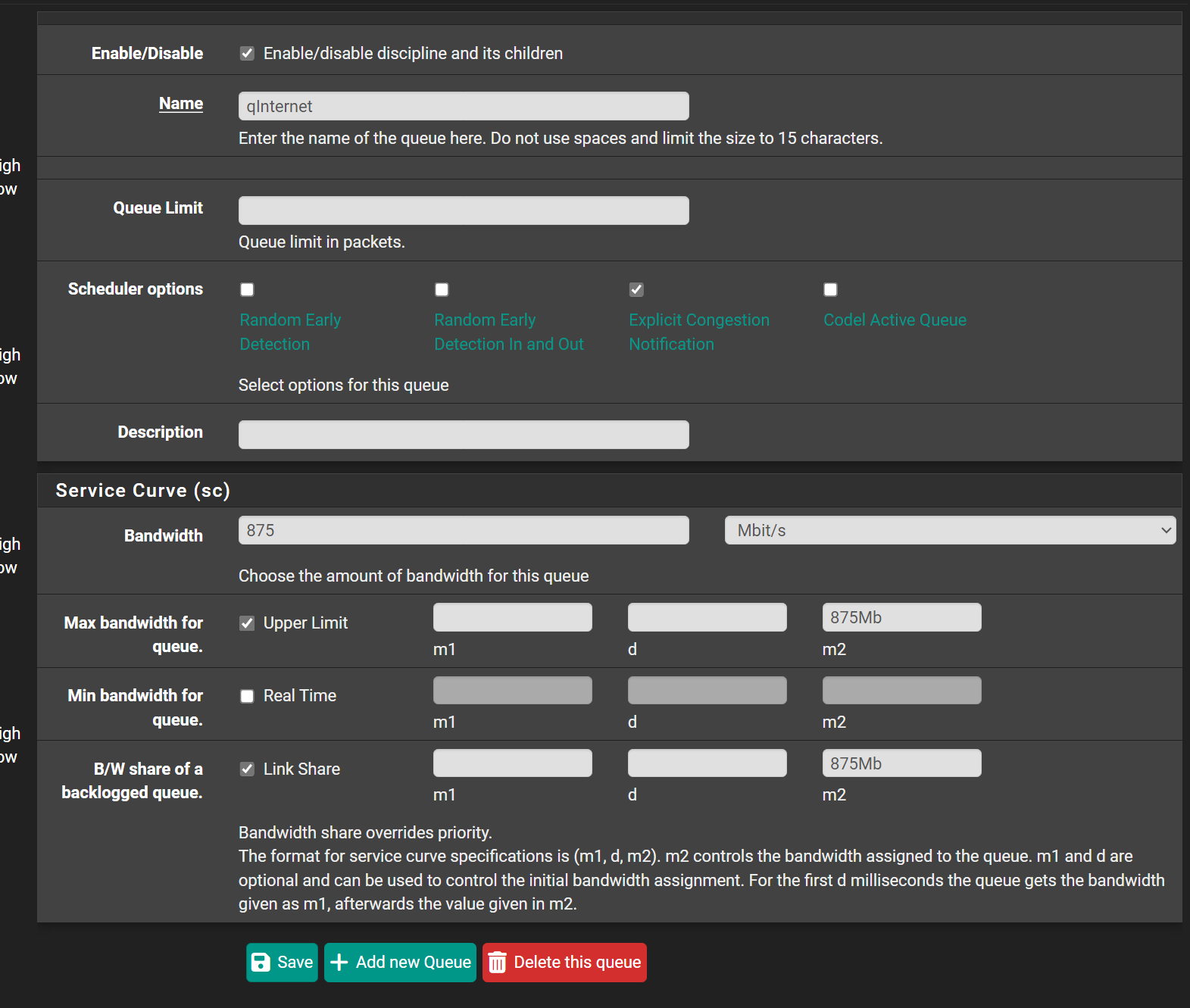This screenshot has width=1190, height=1008.
Task: Click the Real Time m2 disabled field
Action: (x=902, y=691)
